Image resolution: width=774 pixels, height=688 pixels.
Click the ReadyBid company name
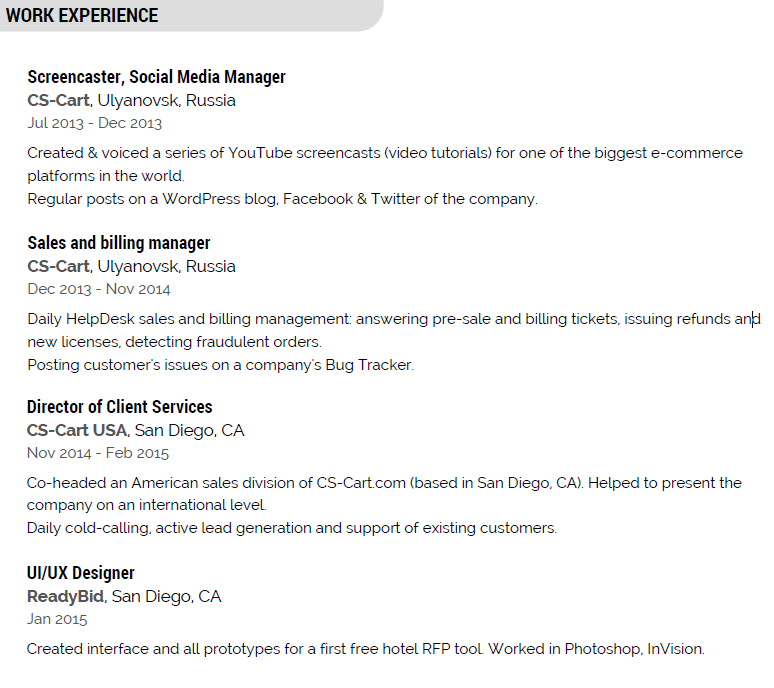pos(65,597)
